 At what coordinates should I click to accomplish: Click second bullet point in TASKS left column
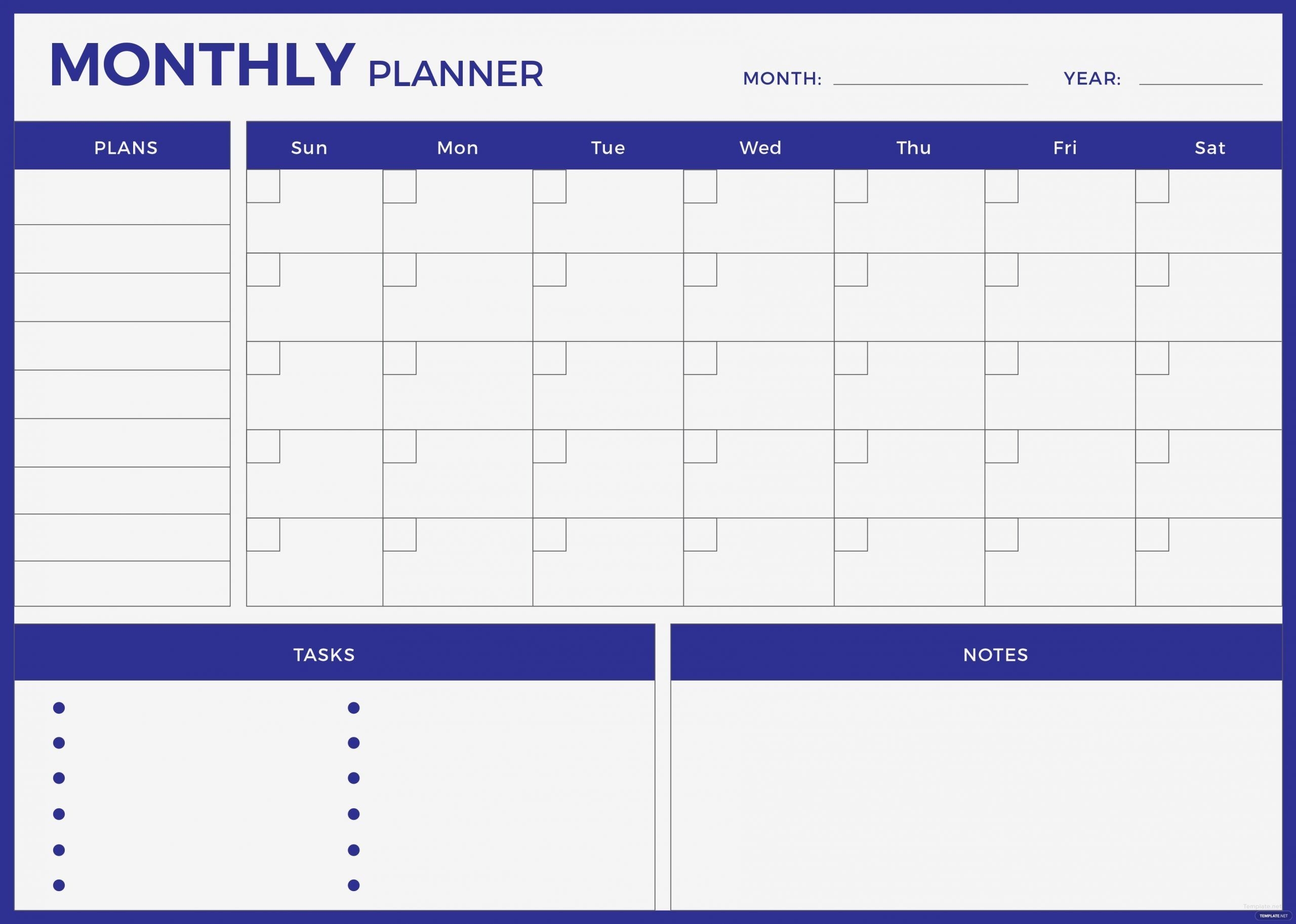(58, 743)
